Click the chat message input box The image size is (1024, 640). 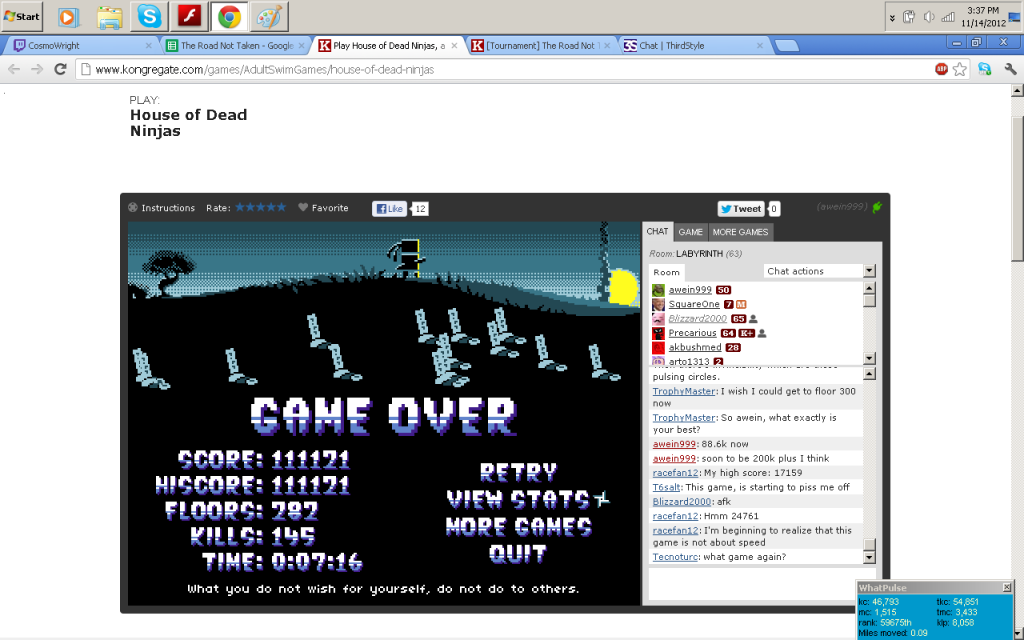(761, 584)
